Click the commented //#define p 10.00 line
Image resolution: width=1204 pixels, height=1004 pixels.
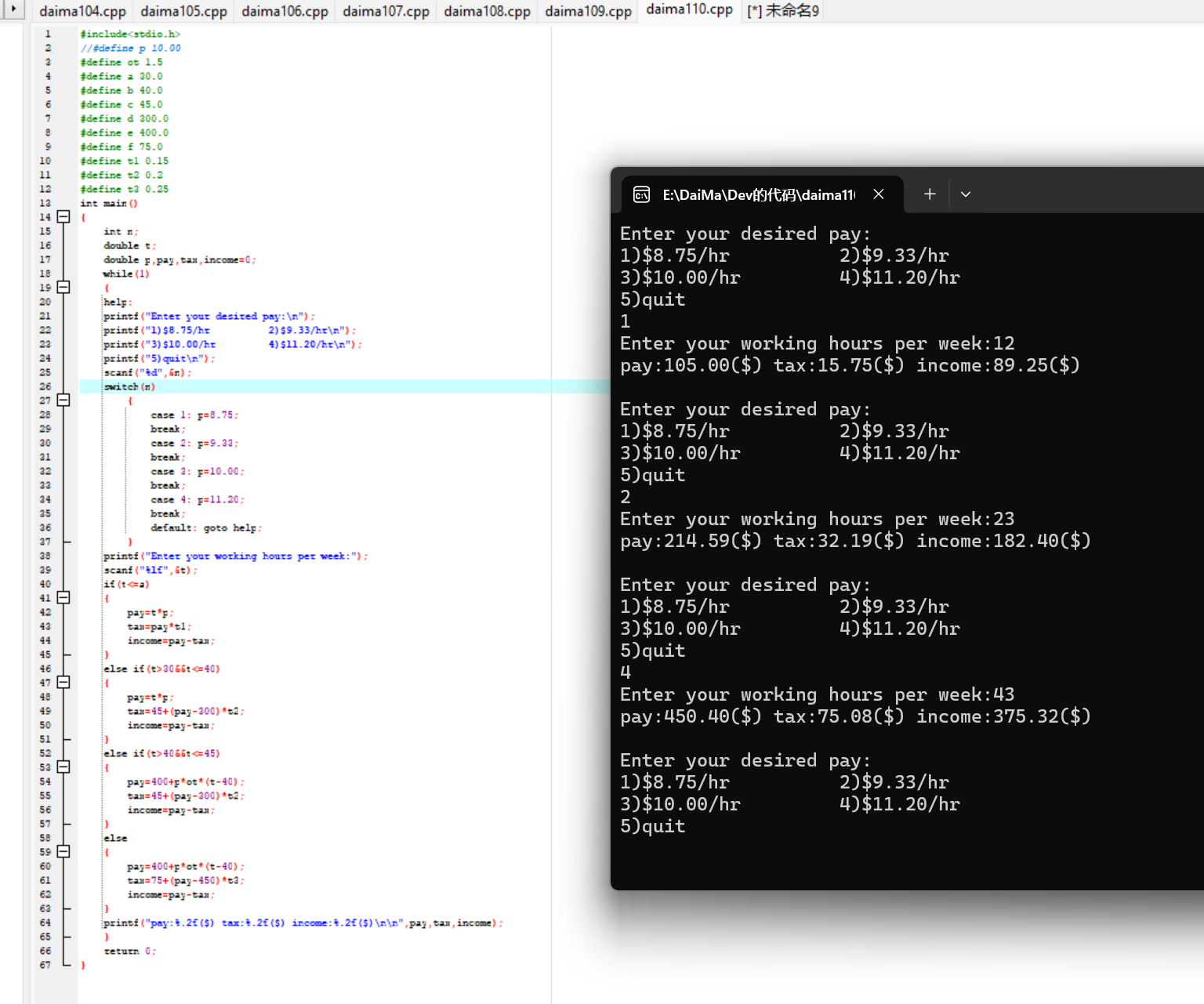(130, 48)
